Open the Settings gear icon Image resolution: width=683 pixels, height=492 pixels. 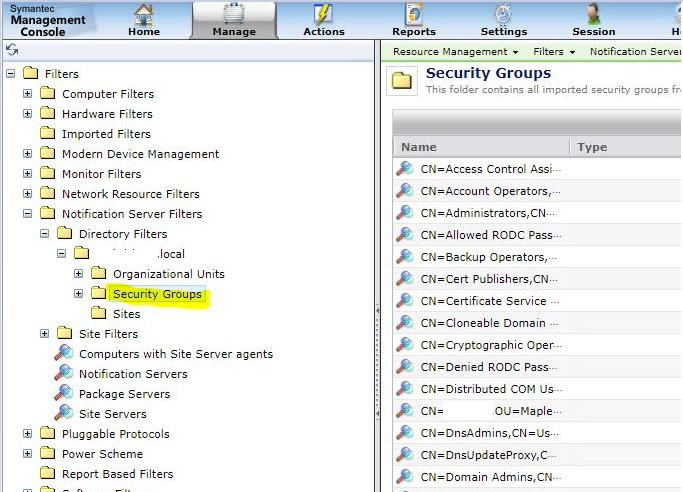tap(503, 14)
